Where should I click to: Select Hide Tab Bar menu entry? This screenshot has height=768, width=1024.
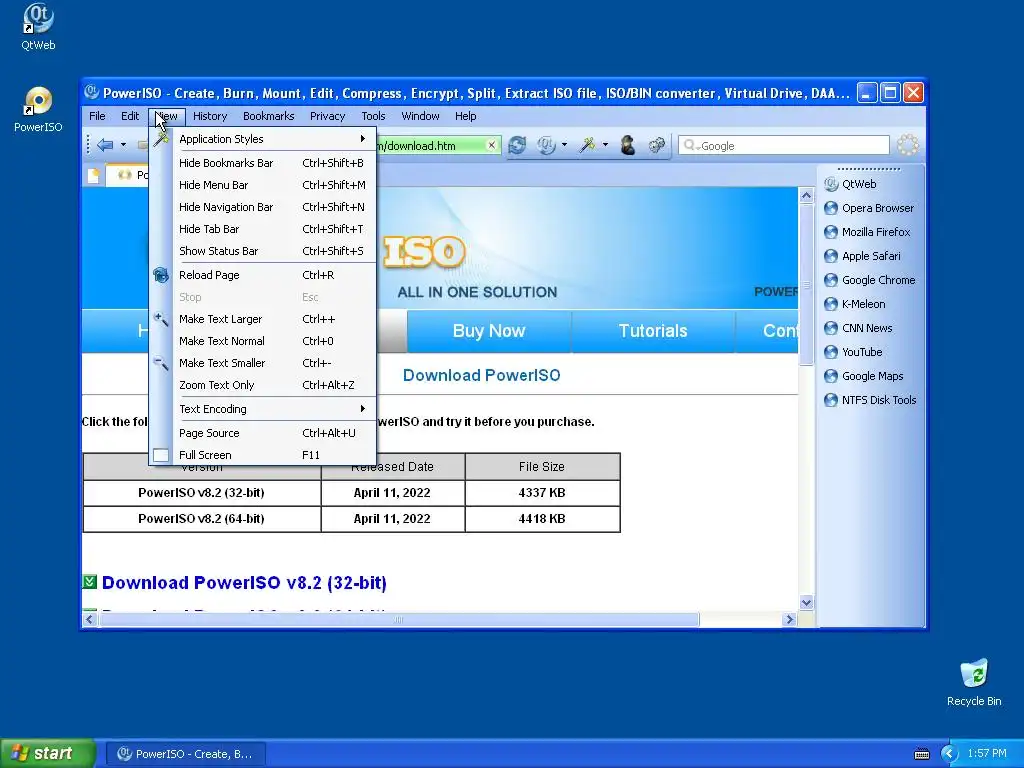pos(263,229)
